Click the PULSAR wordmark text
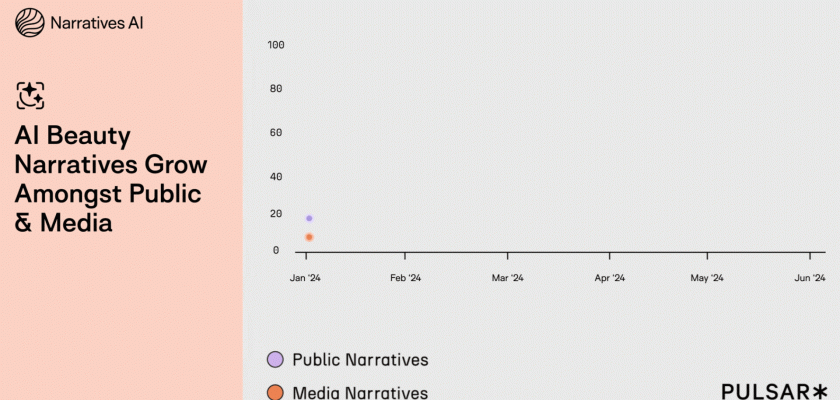840x400 pixels. pos(765,391)
